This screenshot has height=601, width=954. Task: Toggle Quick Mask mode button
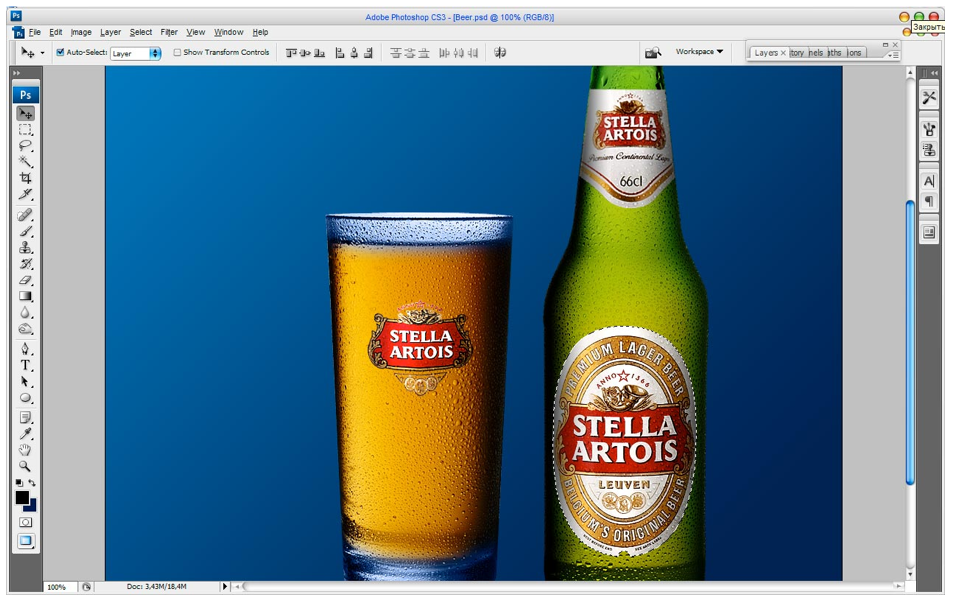tap(26, 522)
